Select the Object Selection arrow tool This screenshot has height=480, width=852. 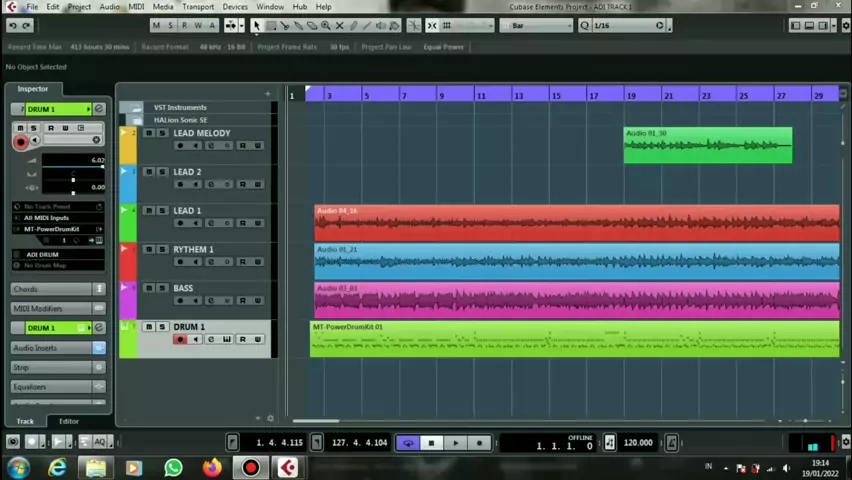point(256,25)
